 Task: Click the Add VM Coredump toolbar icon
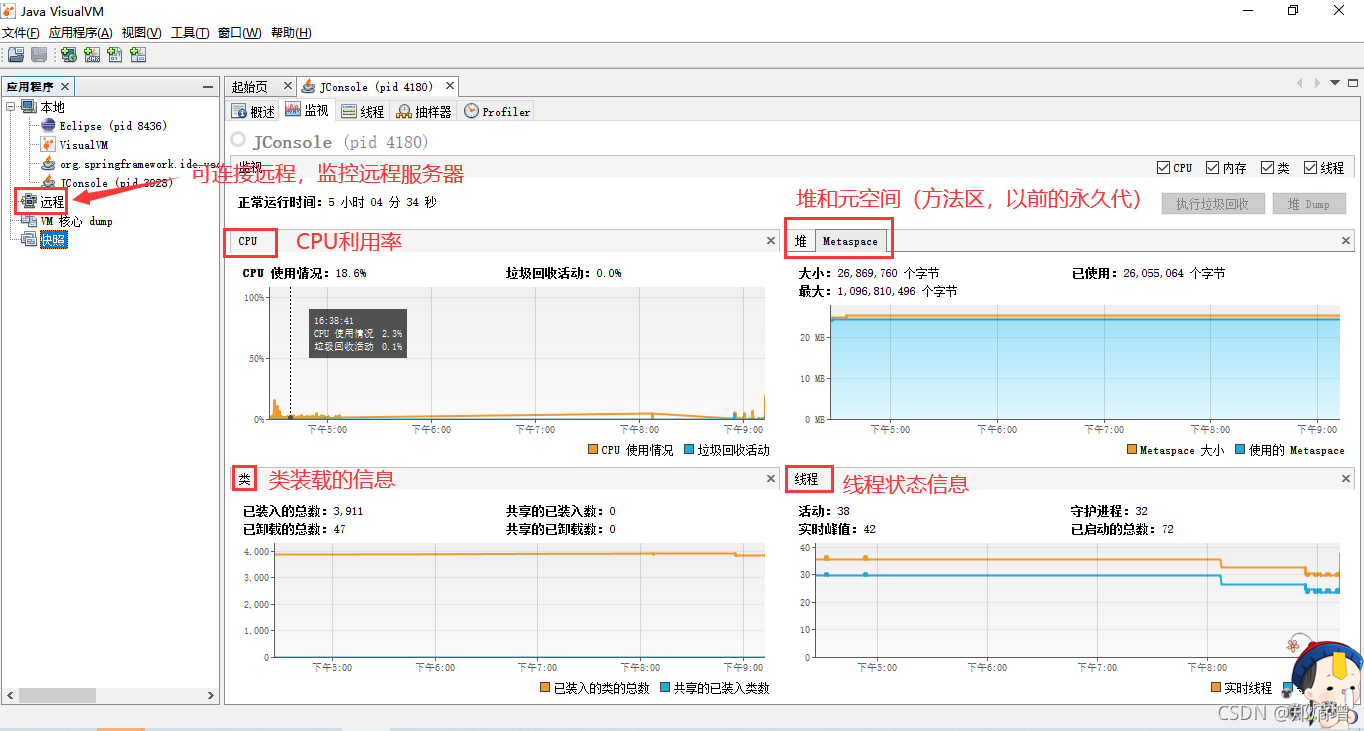(x=114, y=55)
